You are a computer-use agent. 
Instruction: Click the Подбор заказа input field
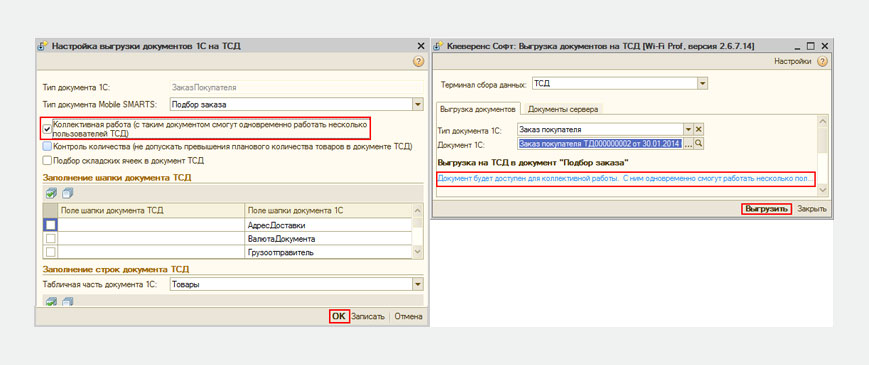coord(290,104)
